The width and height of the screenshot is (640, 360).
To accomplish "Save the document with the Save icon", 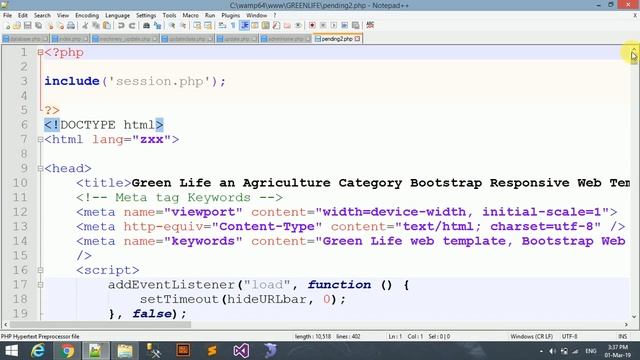I will pos(27,25).
